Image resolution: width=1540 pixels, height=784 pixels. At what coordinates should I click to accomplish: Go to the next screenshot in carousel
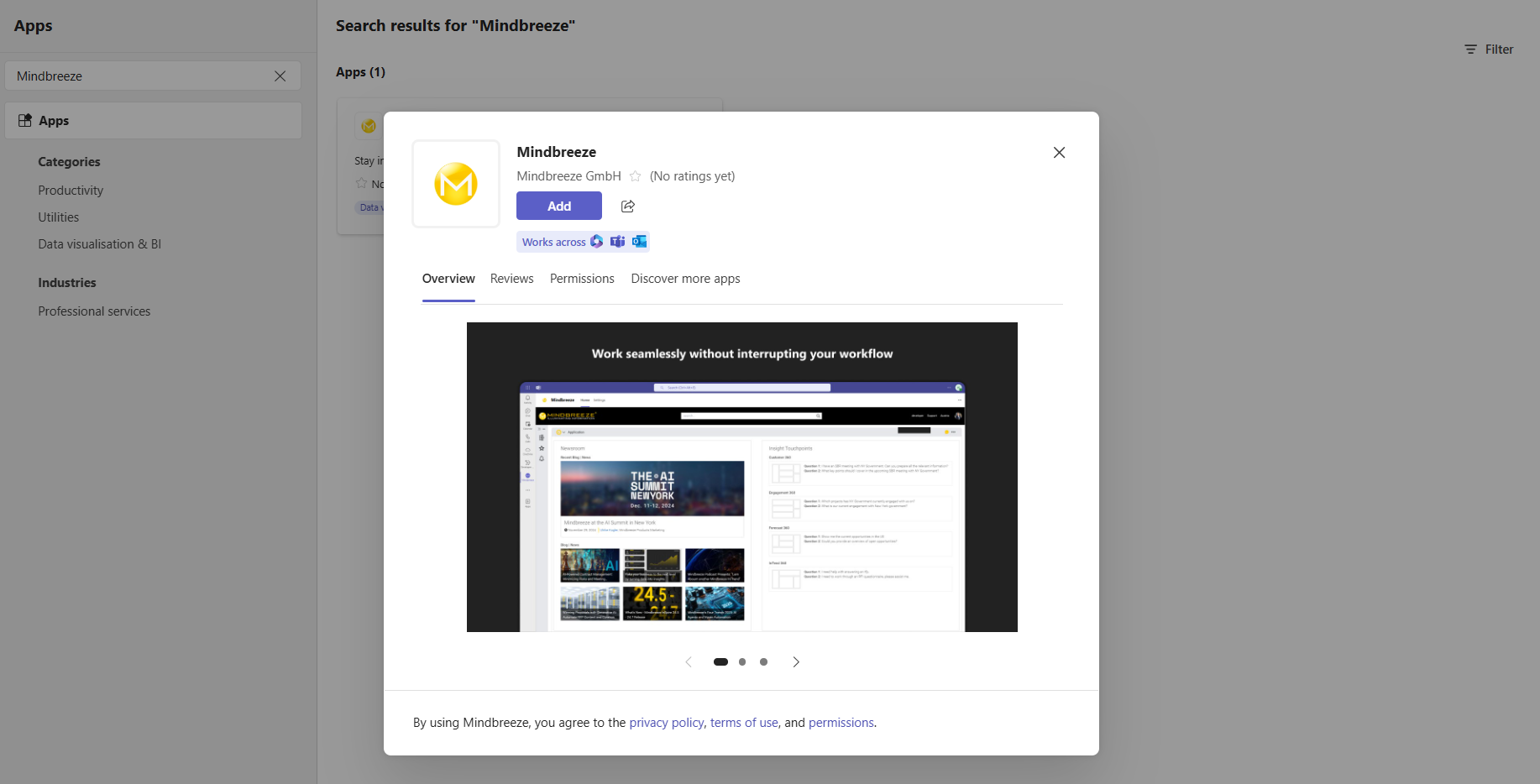[796, 662]
